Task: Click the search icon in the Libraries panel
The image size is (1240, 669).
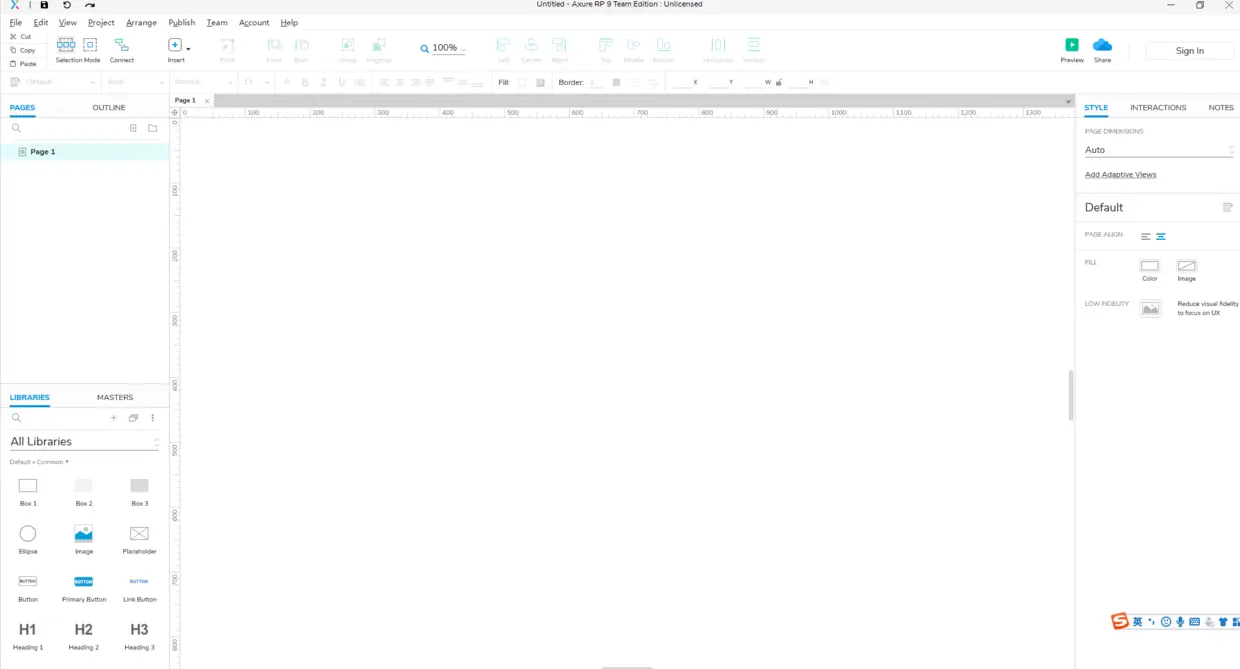Action: click(x=16, y=418)
